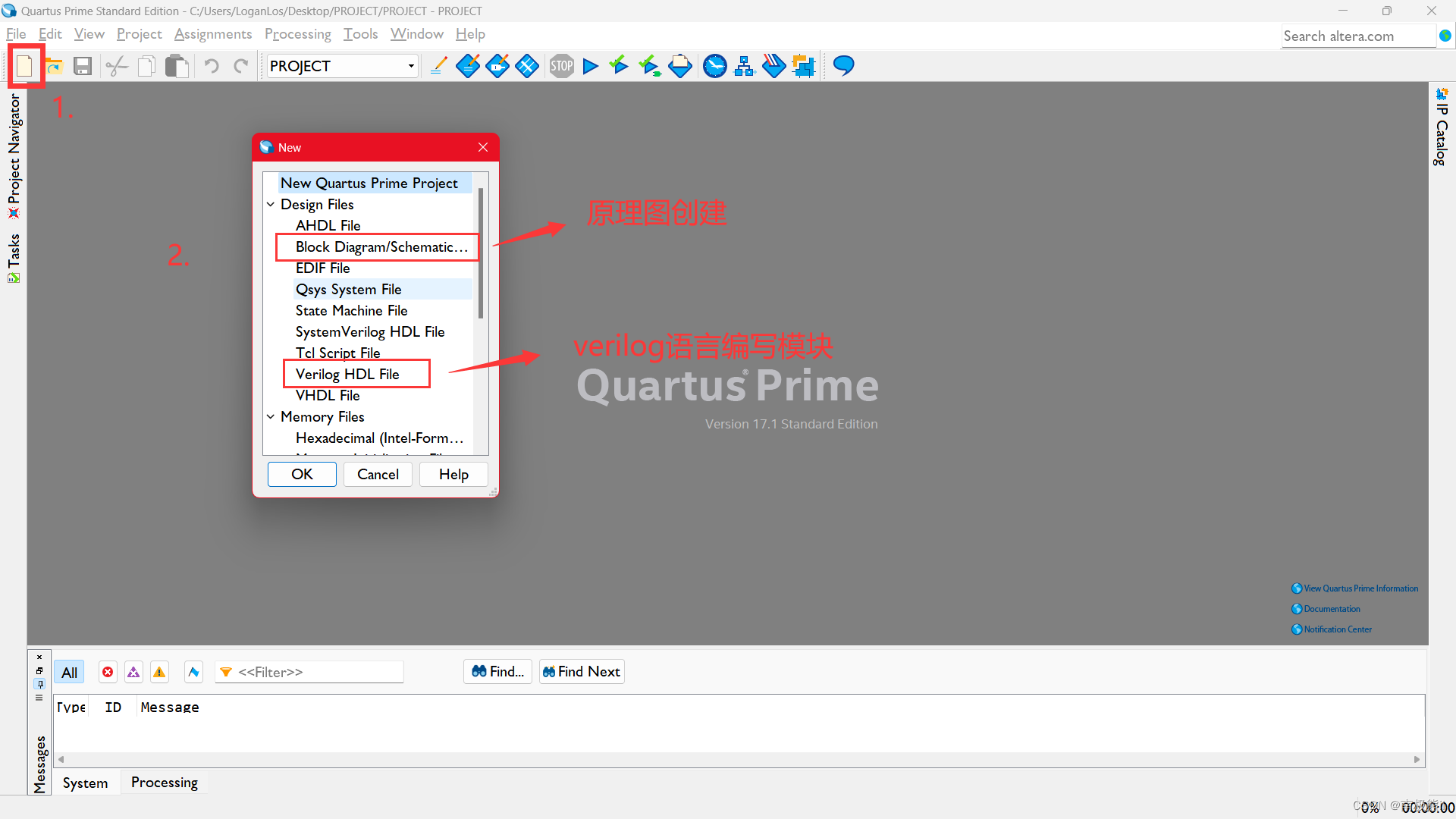This screenshot has width=1456, height=819.
Task: Click the Stop Processing icon
Action: 561,66
